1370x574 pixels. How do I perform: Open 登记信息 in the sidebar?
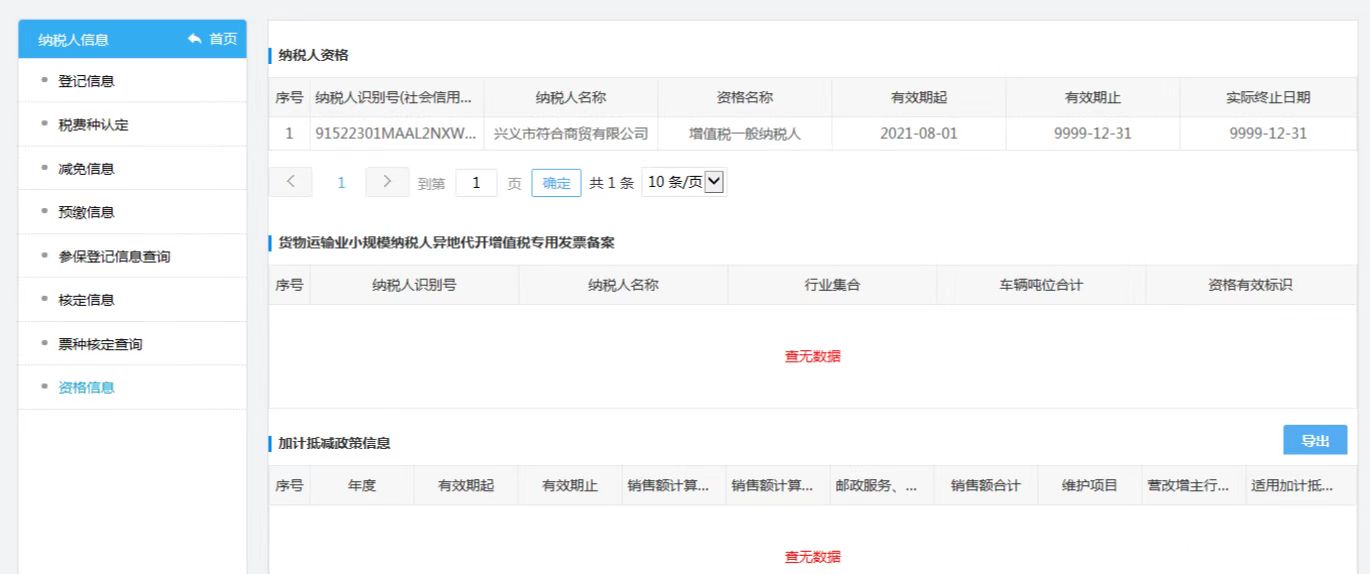point(86,81)
